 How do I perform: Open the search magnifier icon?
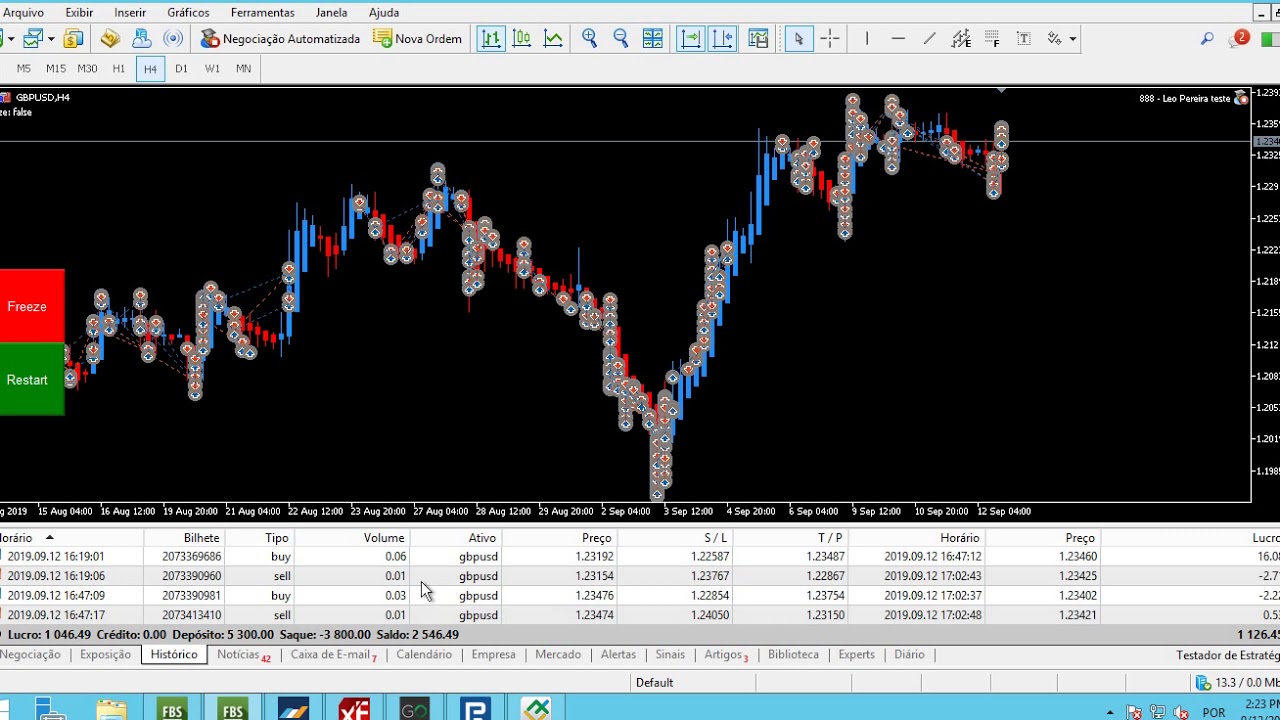(1207, 39)
